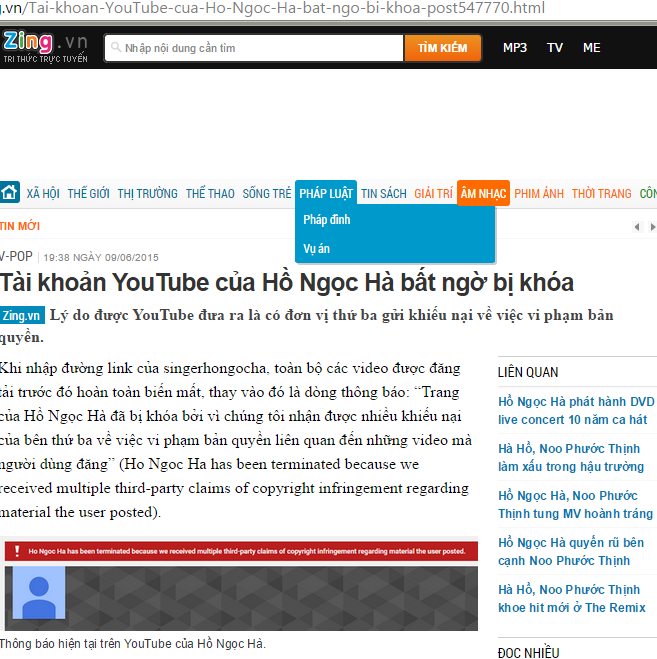657x659 pixels.
Task: Select Pháp đình in the dropdown
Action: point(327,219)
